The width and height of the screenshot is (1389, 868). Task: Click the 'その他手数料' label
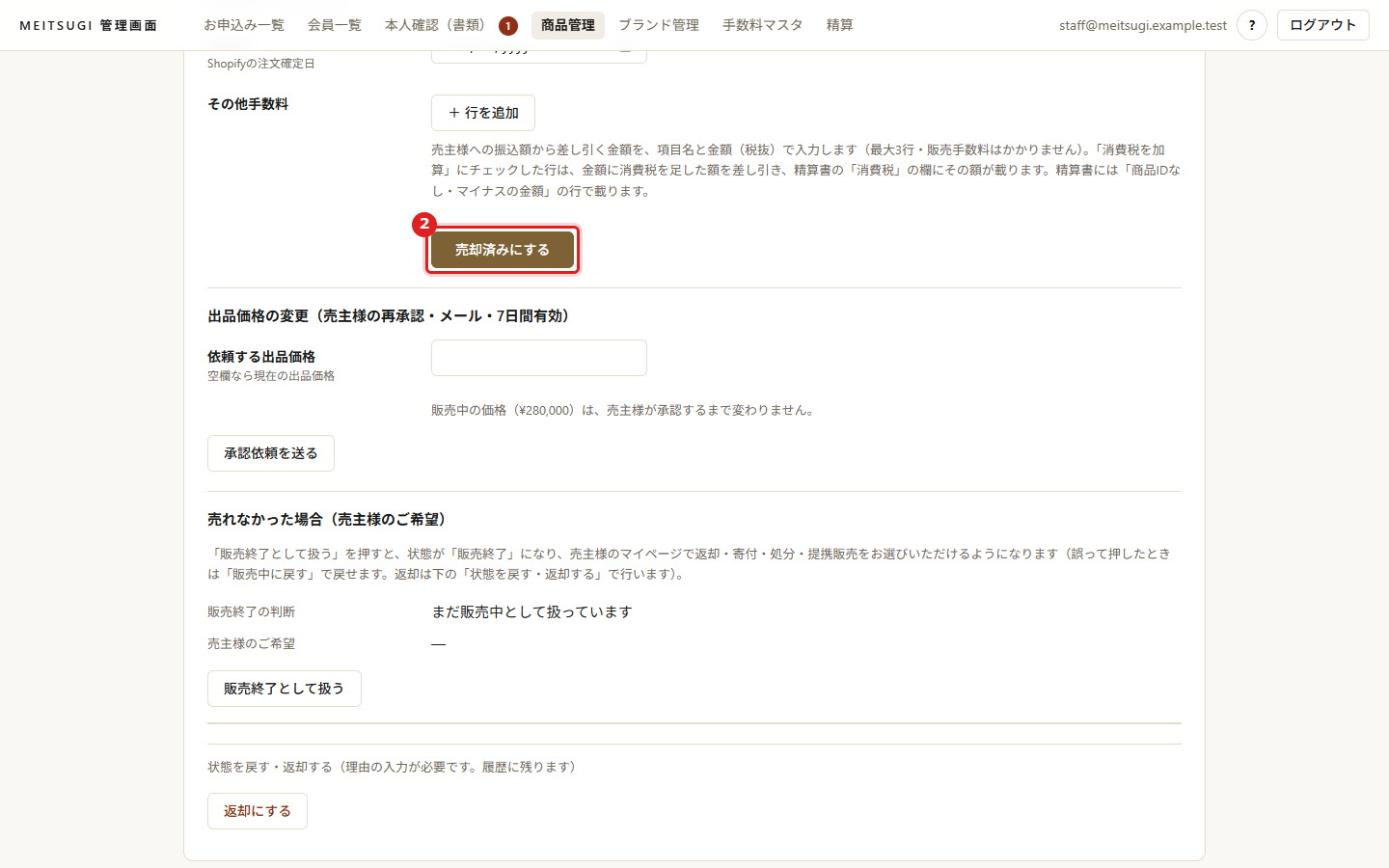click(x=248, y=104)
